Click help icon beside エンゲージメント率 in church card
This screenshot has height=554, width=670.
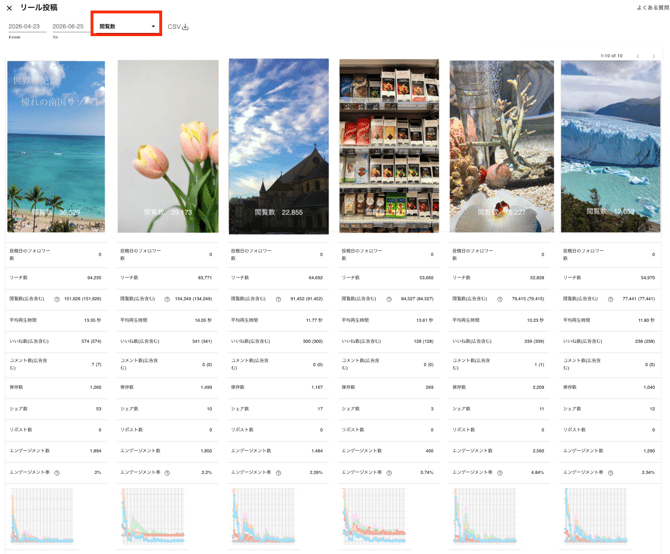pyautogui.click(x=278, y=473)
